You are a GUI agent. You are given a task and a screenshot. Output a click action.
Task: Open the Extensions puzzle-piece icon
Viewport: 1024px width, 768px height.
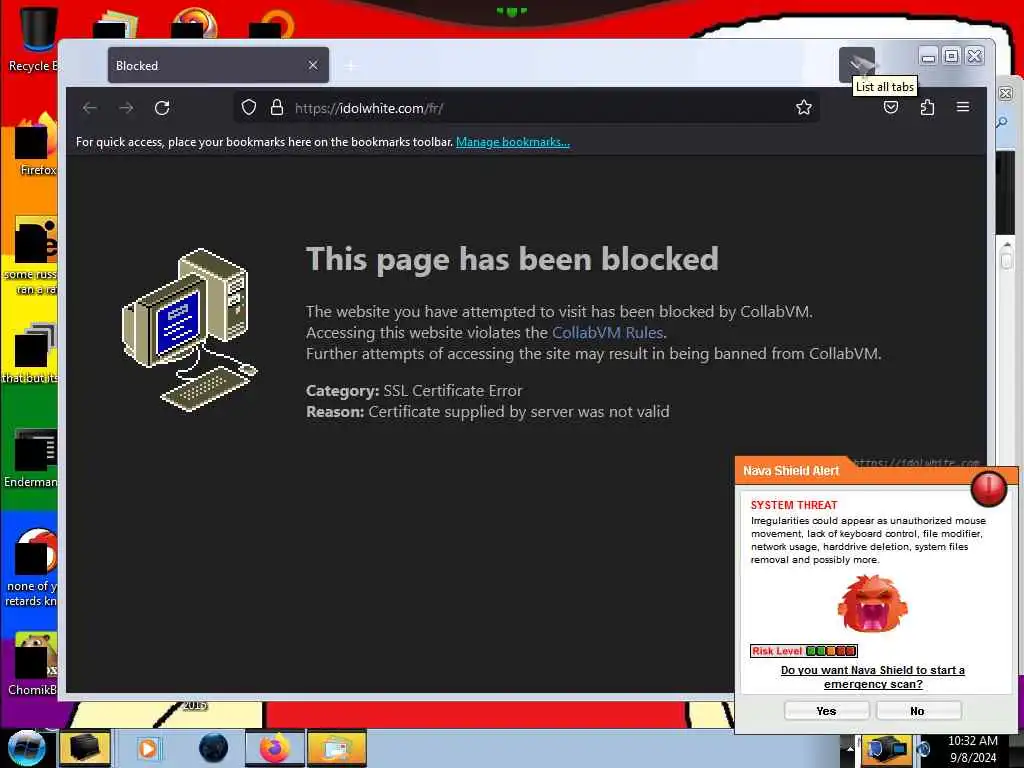tap(927, 108)
